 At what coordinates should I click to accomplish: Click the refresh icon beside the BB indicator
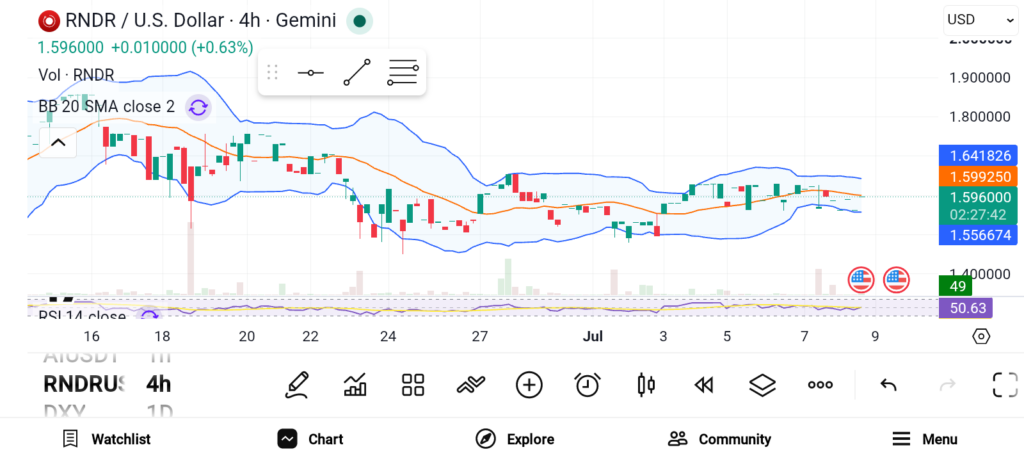click(x=198, y=108)
